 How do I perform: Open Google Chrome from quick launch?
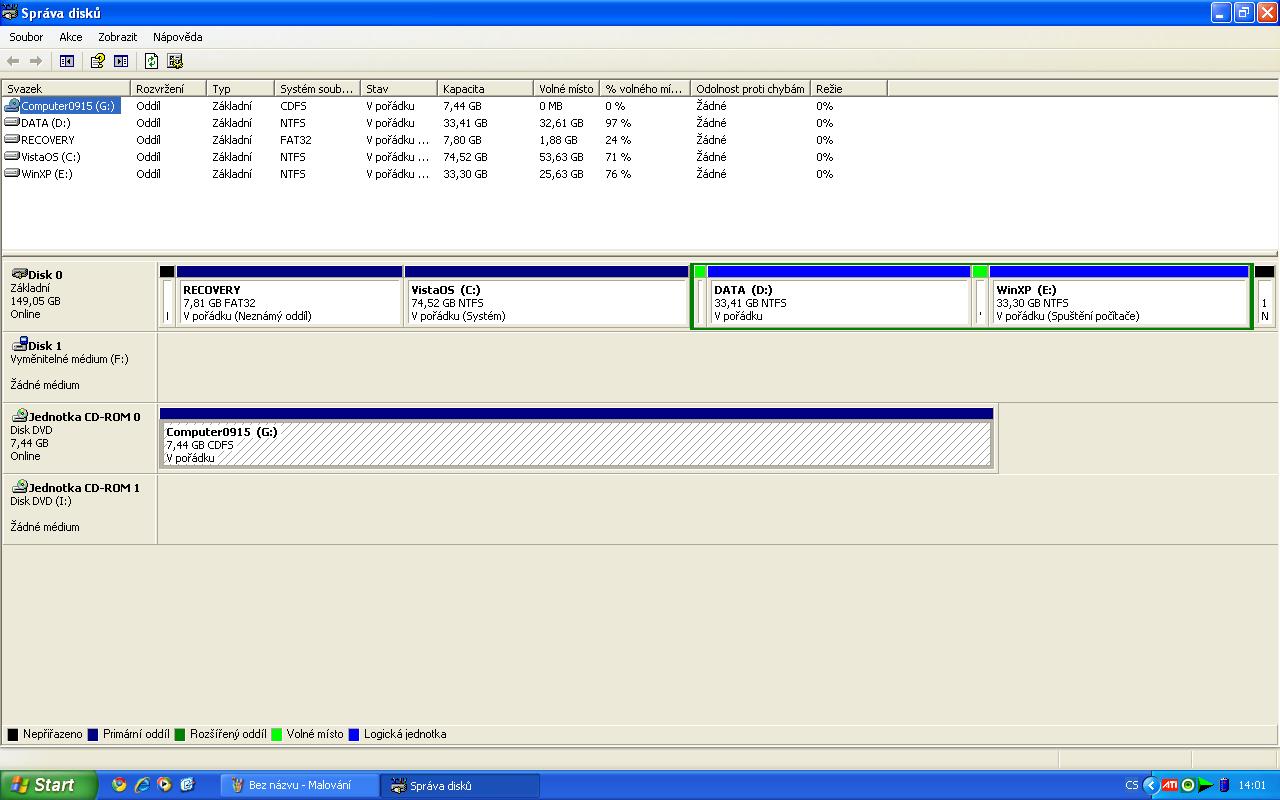(x=119, y=785)
